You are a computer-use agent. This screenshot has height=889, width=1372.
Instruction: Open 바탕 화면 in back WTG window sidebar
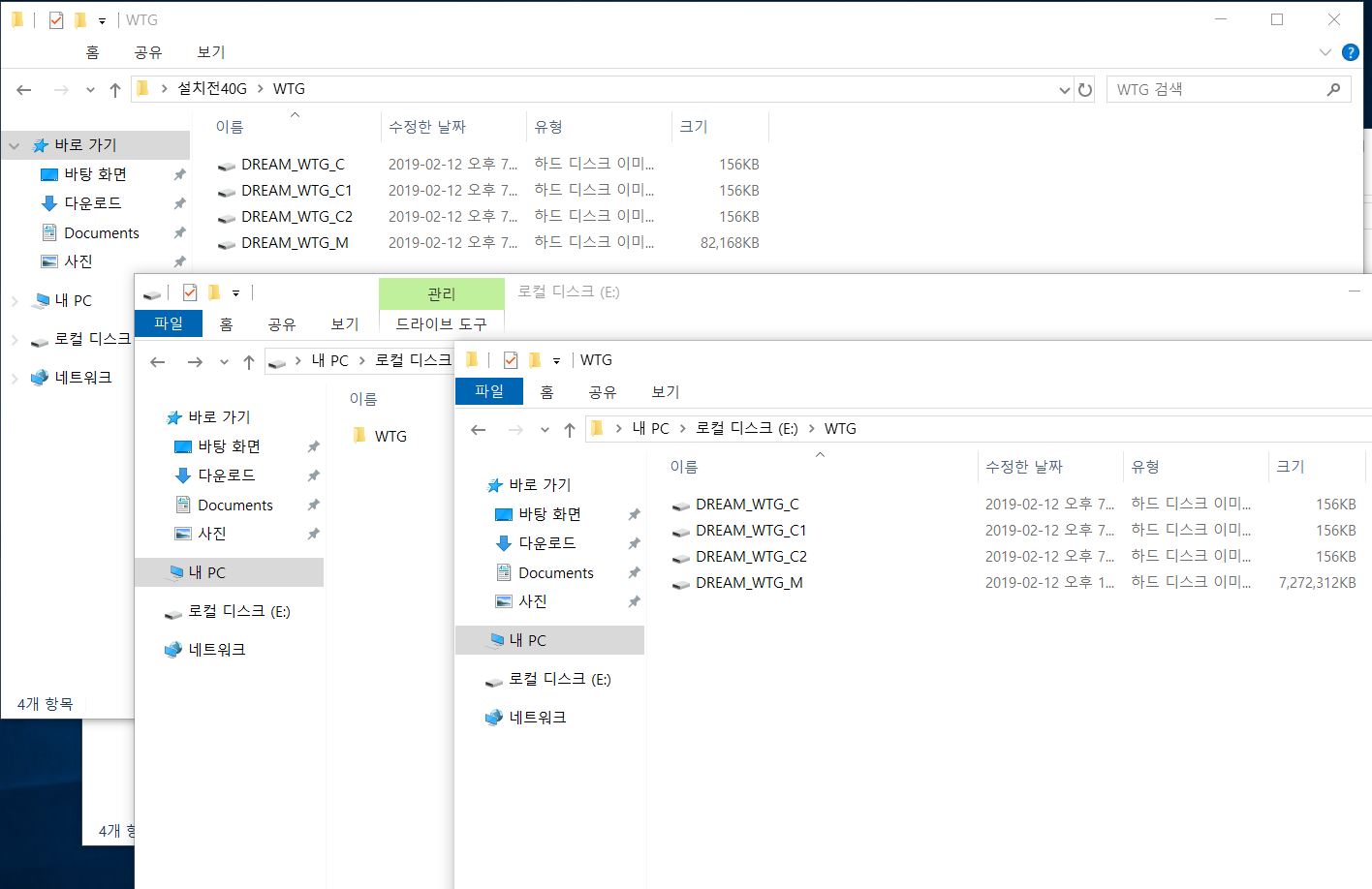pyautogui.click(x=95, y=174)
